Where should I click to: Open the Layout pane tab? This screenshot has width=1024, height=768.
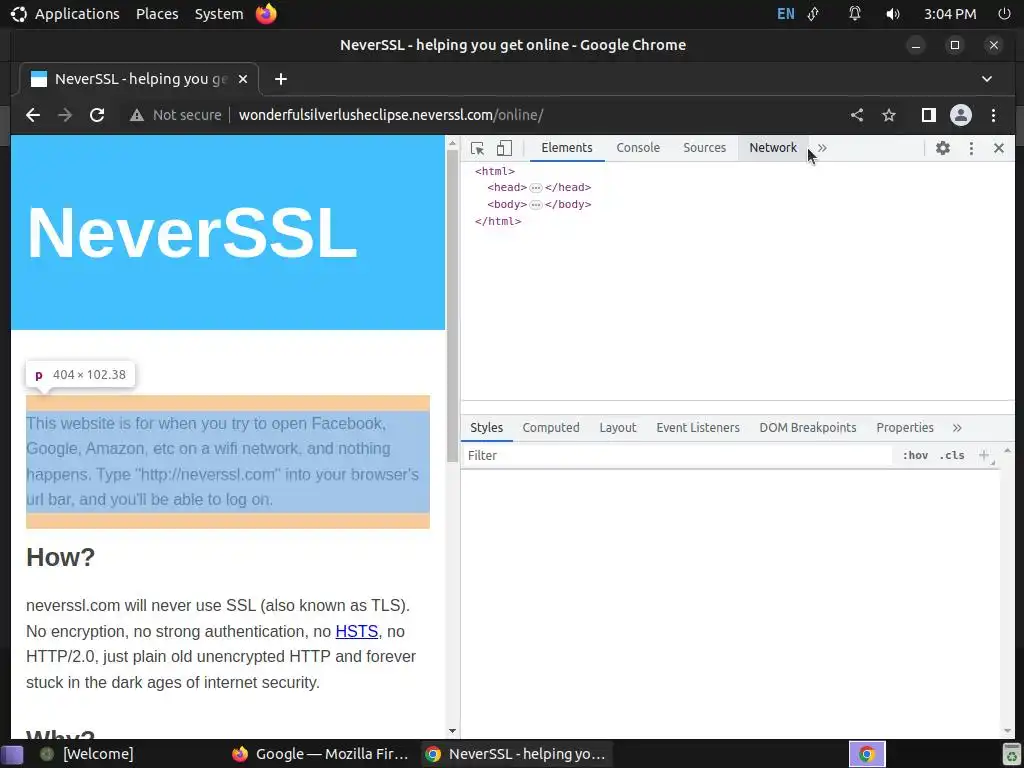pos(618,428)
